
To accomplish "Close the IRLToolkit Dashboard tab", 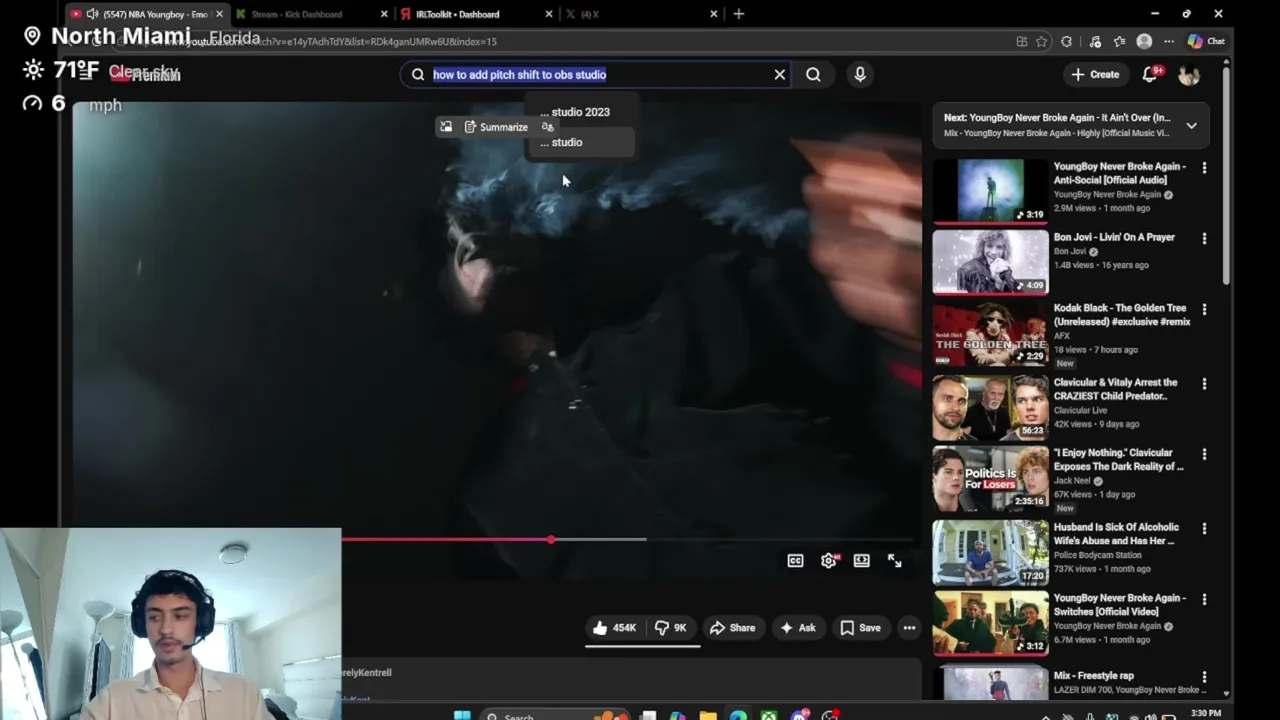I will pos(549,14).
